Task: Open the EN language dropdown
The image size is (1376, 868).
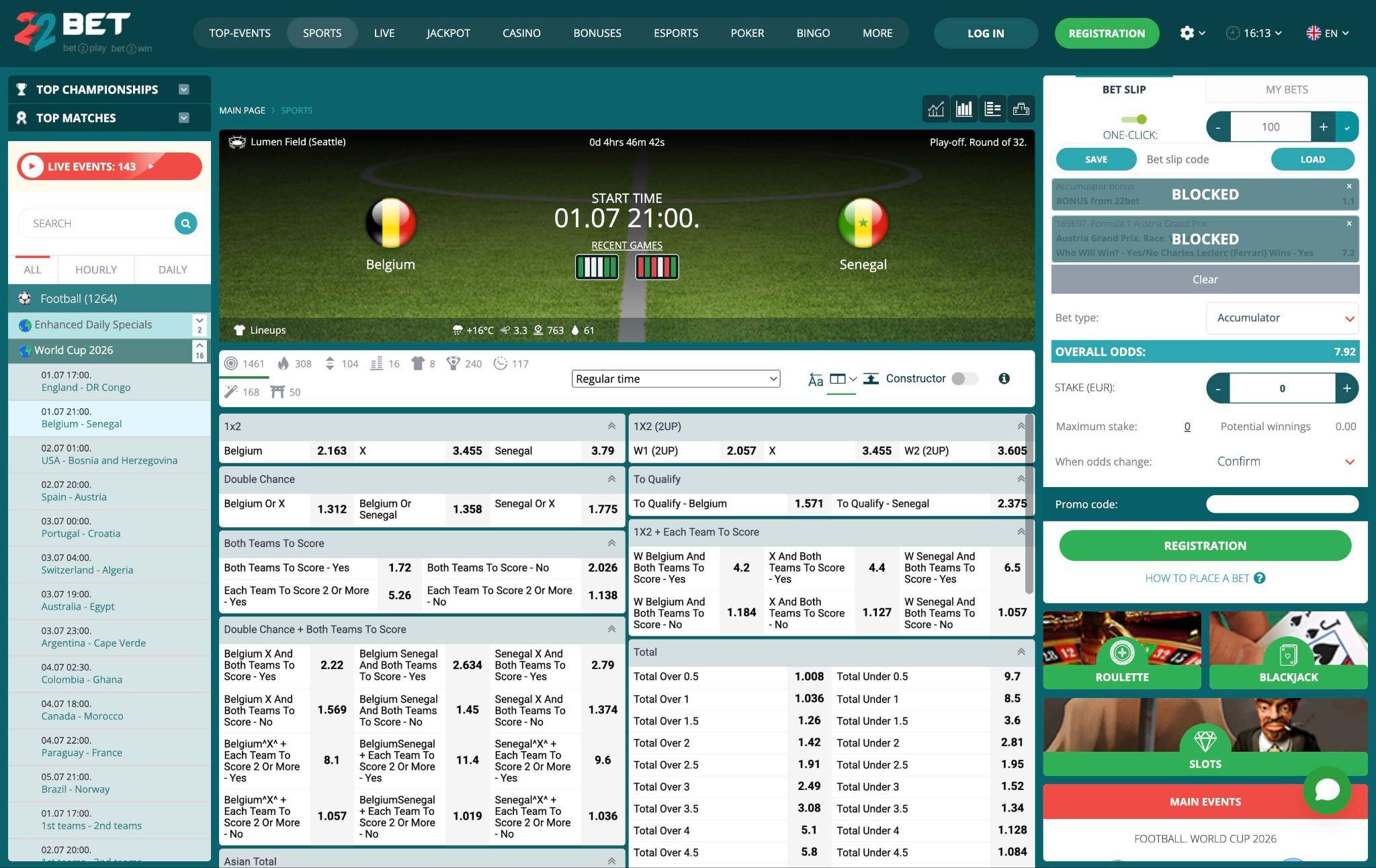Action: tap(1328, 33)
